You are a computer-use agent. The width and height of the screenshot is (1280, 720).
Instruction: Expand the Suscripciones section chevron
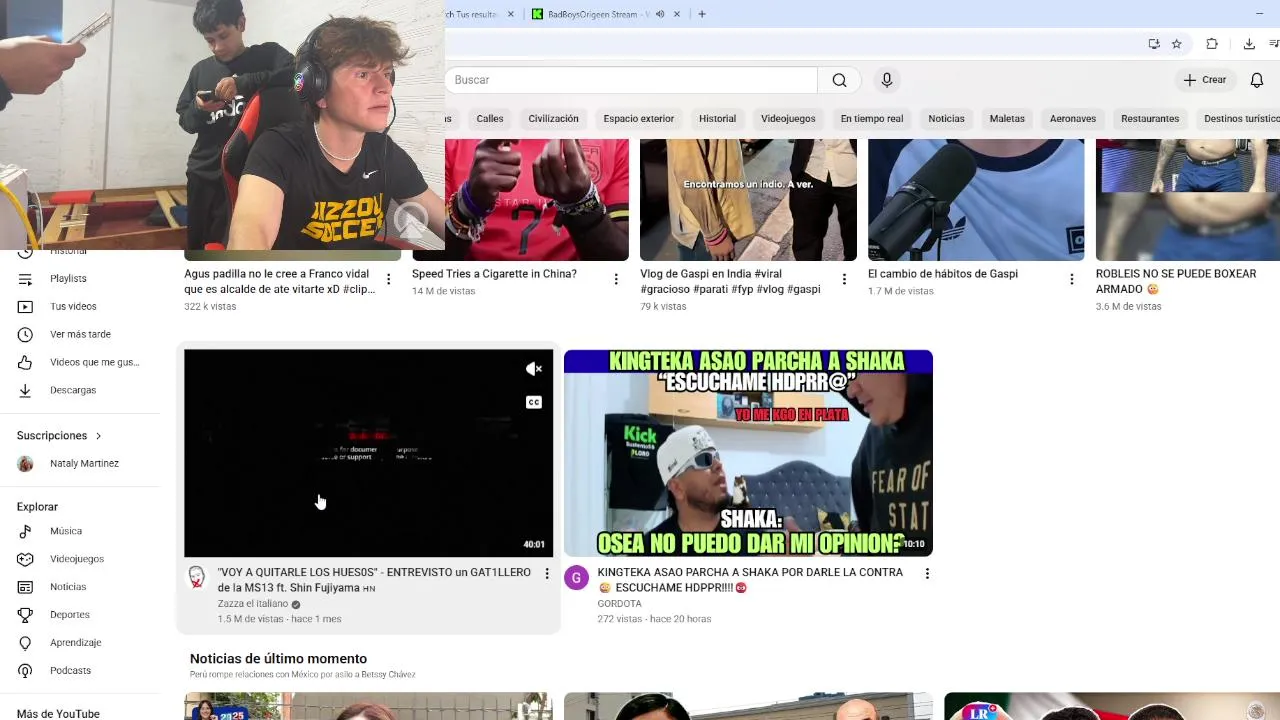point(98,436)
